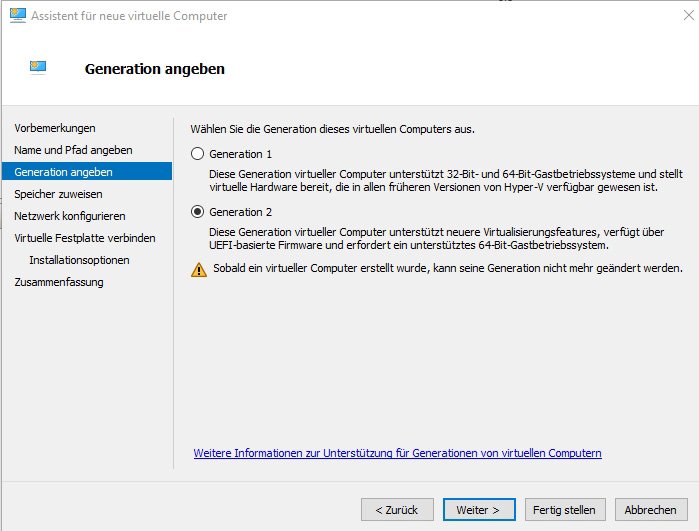
Task: Cancel the wizard with Abbrechen
Action: (x=650, y=509)
